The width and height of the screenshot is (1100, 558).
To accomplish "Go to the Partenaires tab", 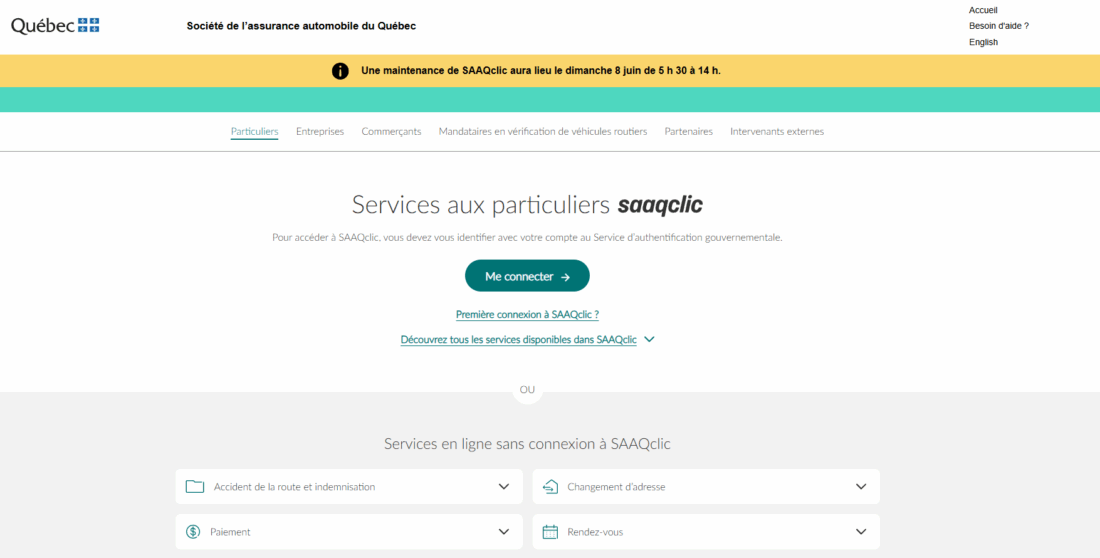I will click(689, 131).
